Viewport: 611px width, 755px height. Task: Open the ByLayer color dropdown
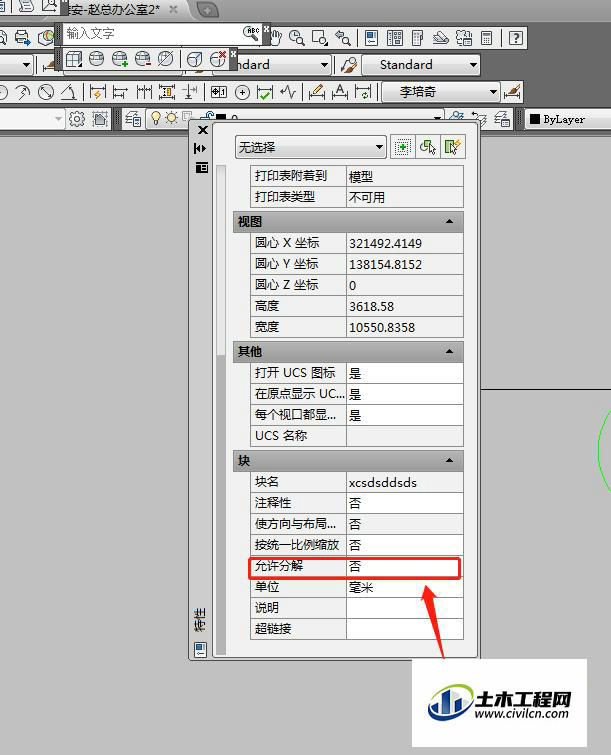568,119
